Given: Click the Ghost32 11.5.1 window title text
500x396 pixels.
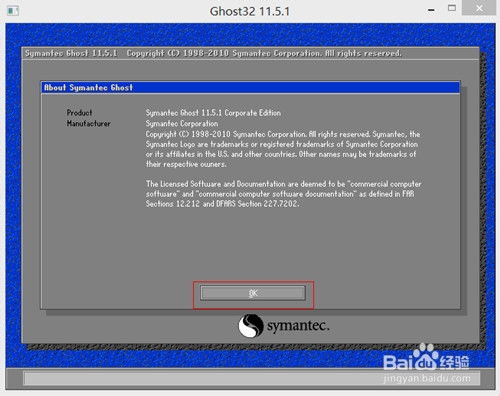Looking at the screenshot, I should click(250, 11).
